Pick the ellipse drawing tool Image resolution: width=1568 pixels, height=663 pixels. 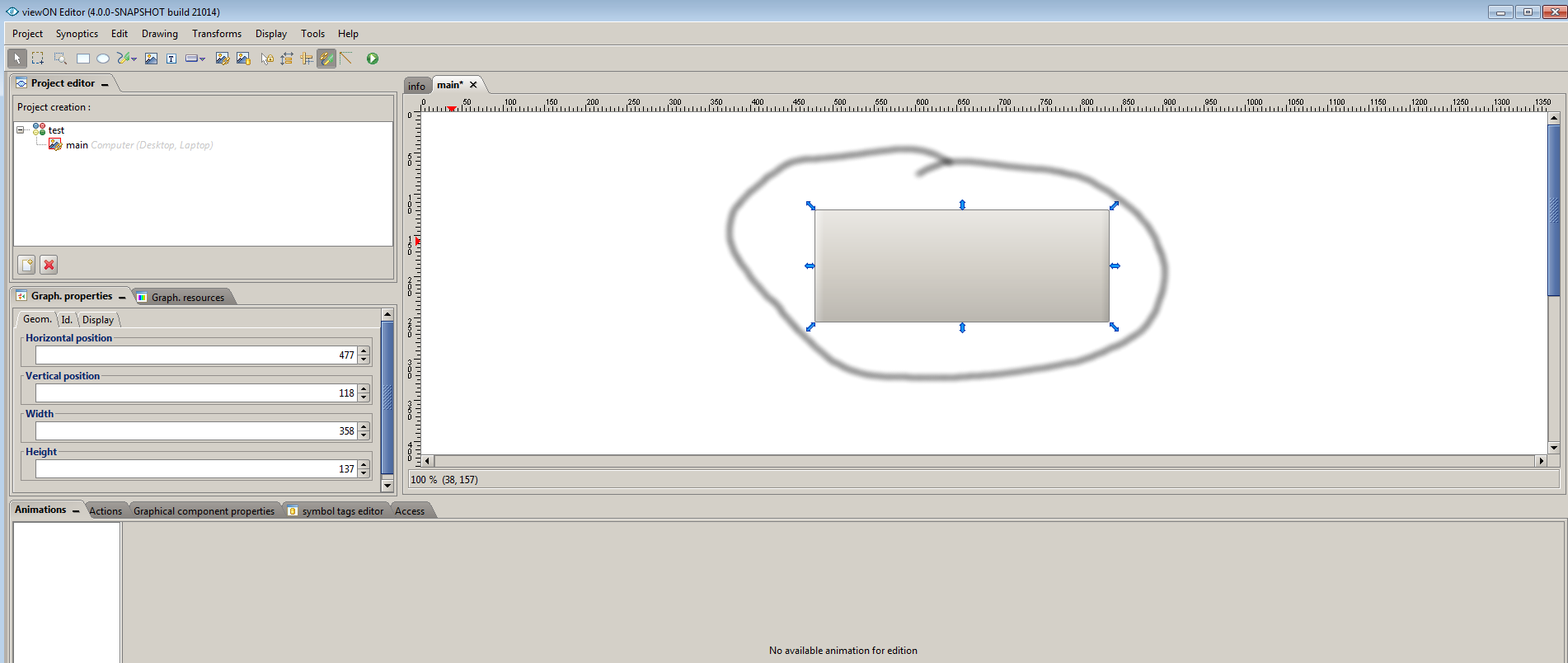click(103, 59)
